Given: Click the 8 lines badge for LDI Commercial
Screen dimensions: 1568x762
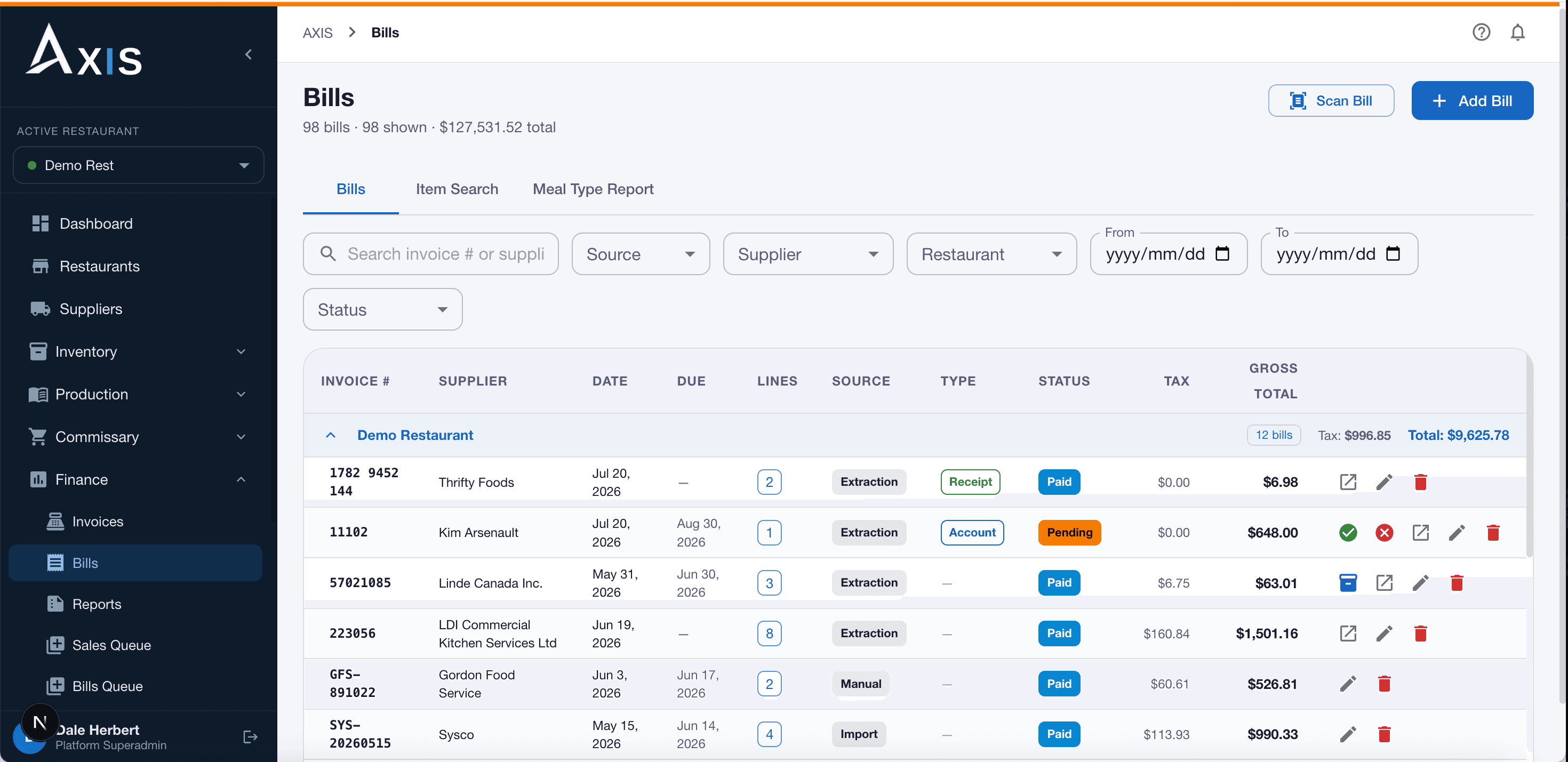Looking at the screenshot, I should (x=769, y=633).
